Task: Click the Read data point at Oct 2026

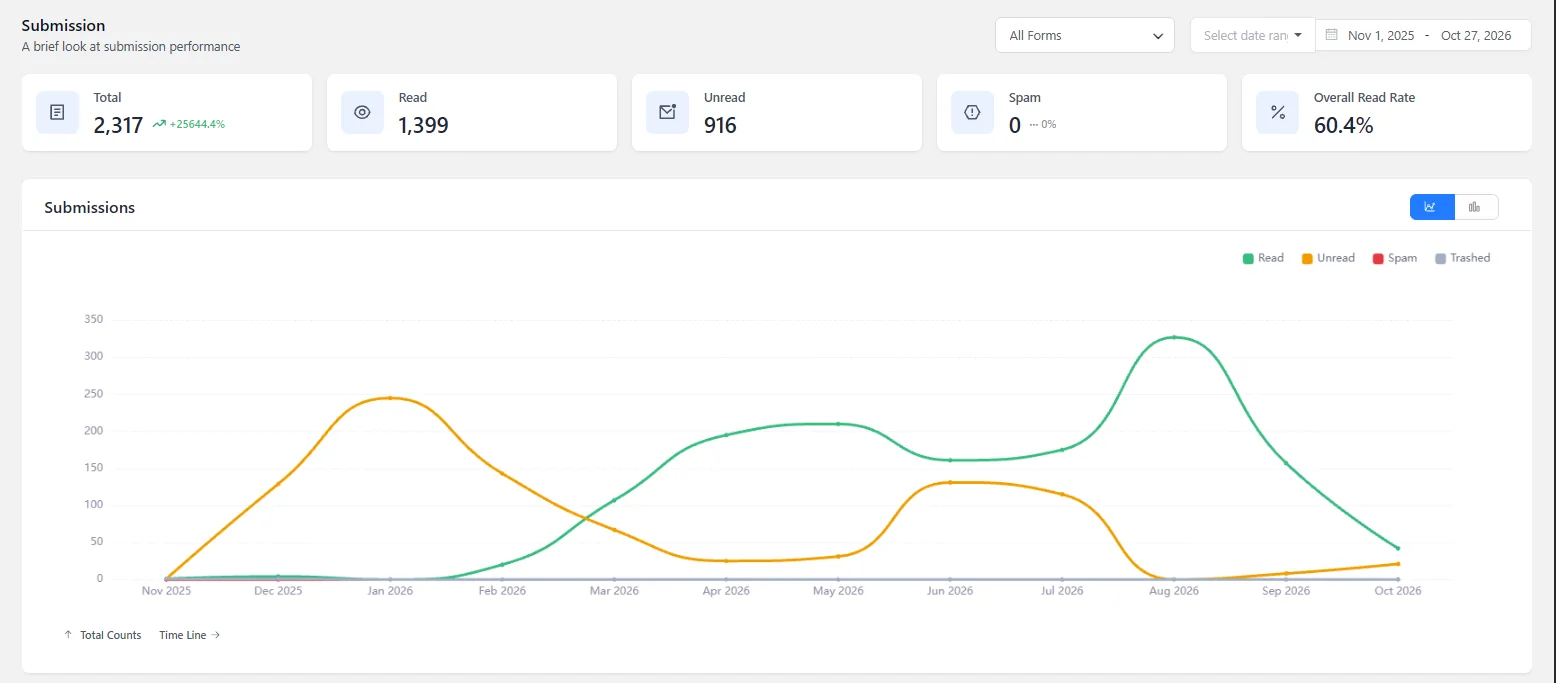Action: 1398,548
